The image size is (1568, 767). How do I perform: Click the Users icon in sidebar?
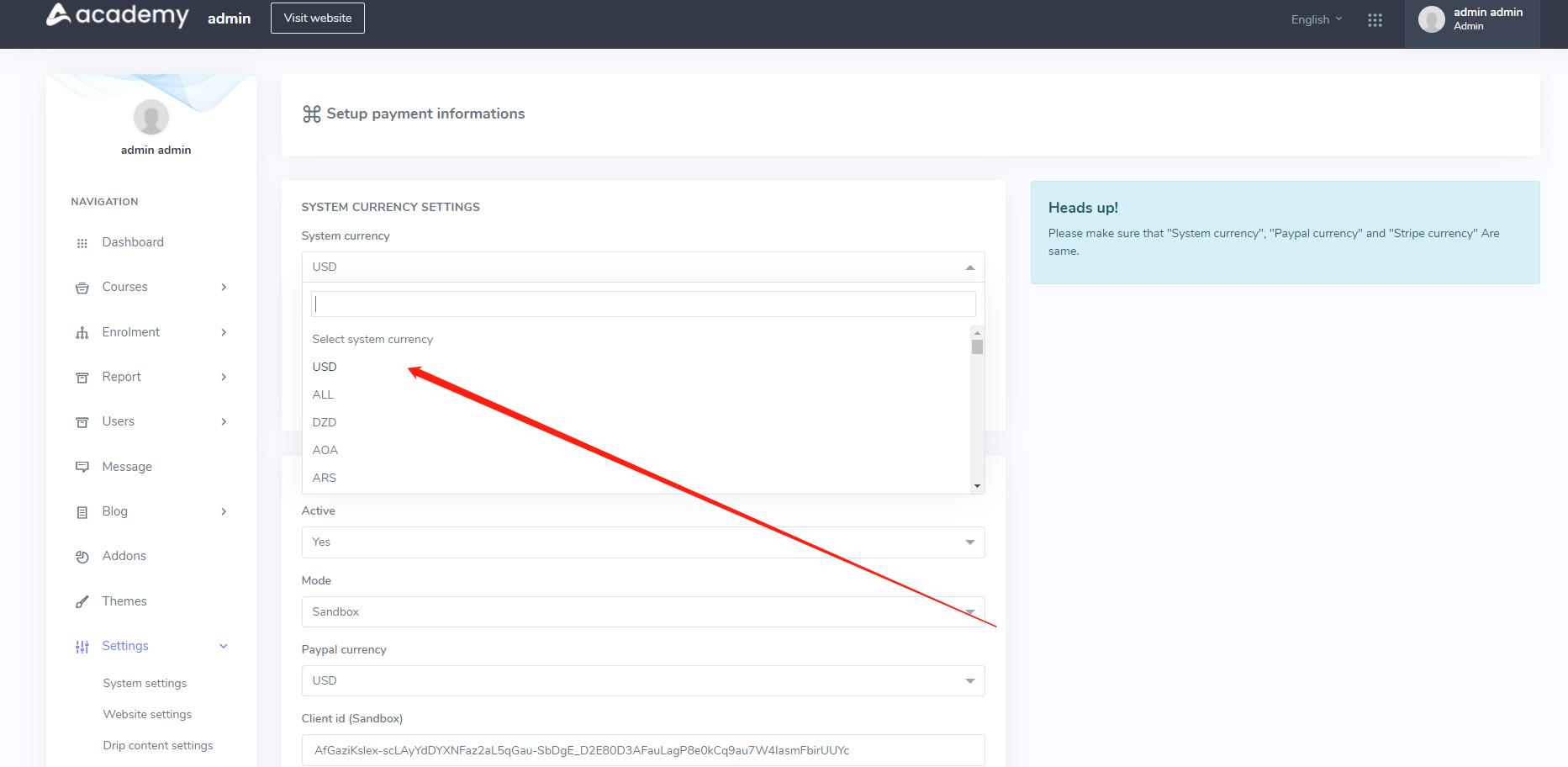(82, 422)
